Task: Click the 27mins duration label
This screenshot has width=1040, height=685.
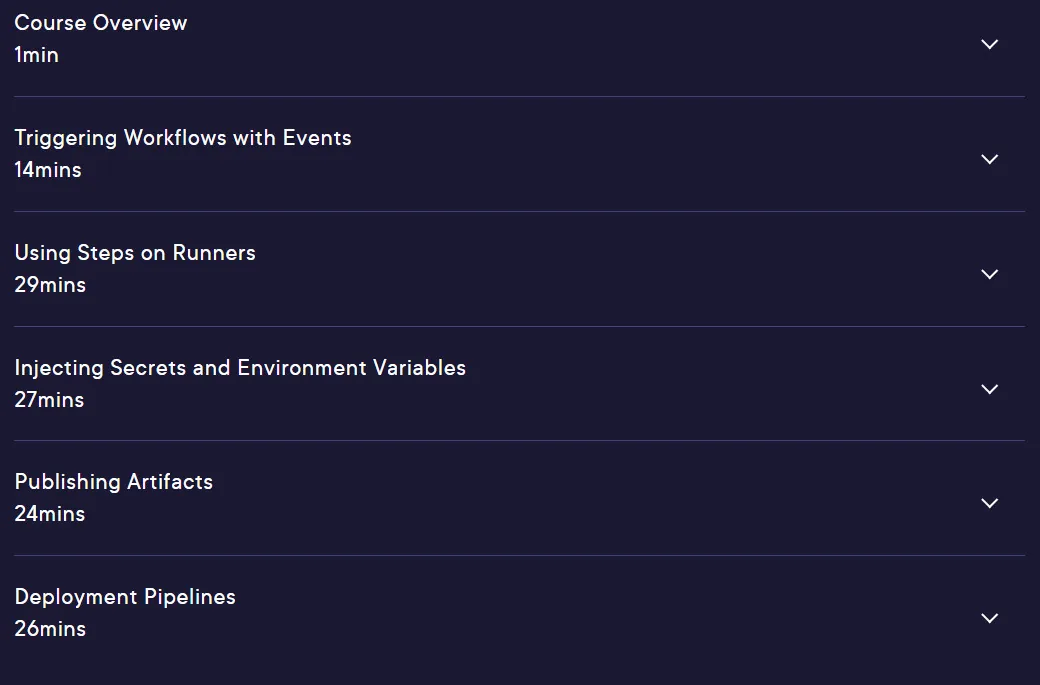Action: click(49, 400)
